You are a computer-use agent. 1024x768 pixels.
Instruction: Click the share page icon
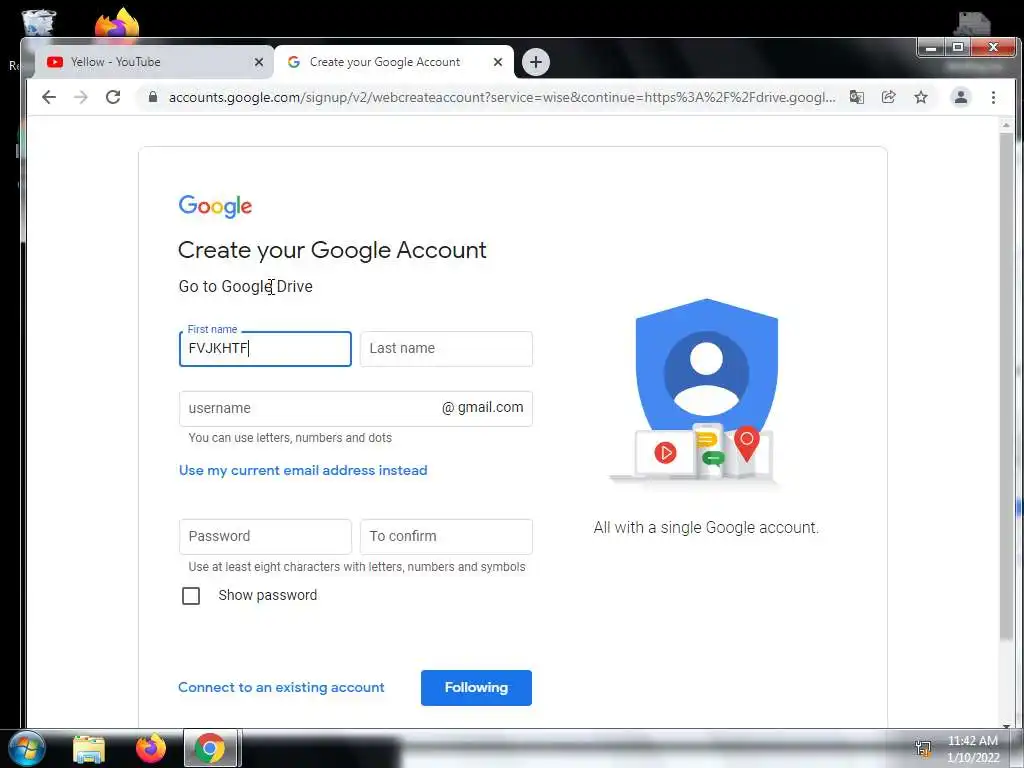click(889, 97)
